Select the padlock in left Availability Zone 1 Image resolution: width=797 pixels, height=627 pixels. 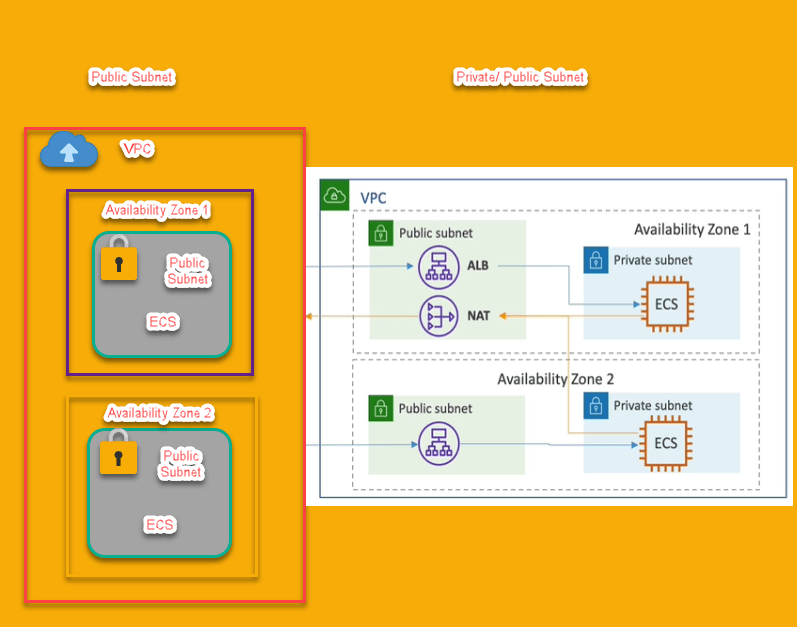point(119,258)
